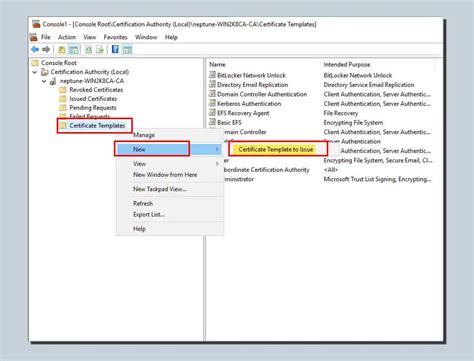This screenshot has width=474, height=361.
Task: Sort by the Intended Purpose column header
Action: pyautogui.click(x=347, y=64)
